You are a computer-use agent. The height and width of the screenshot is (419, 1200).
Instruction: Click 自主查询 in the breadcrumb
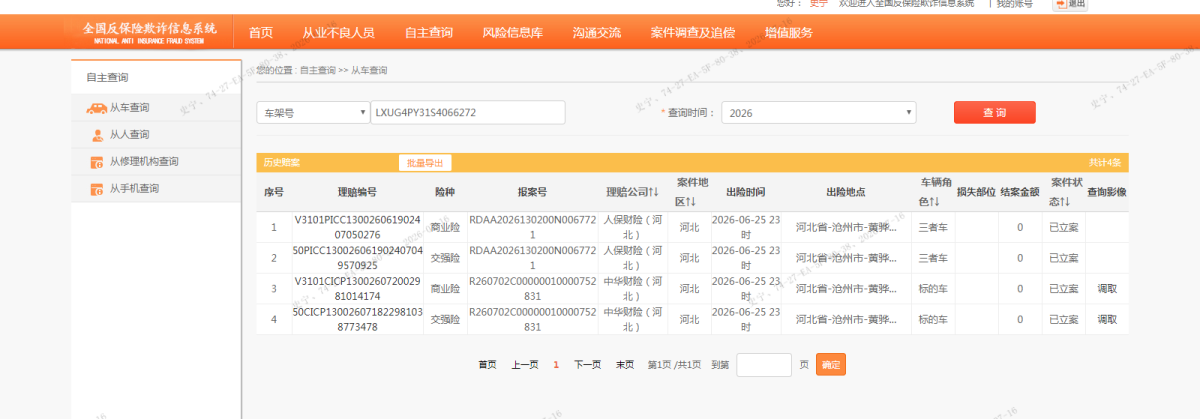(x=318, y=71)
